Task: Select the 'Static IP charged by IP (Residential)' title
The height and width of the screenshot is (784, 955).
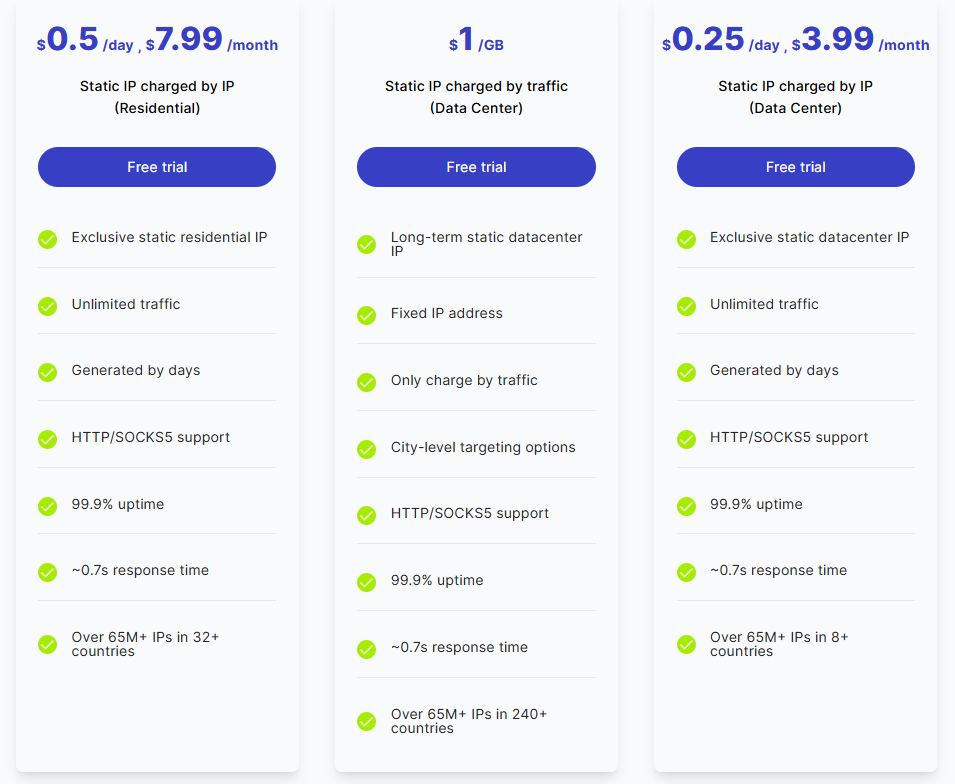Action: tap(157, 97)
